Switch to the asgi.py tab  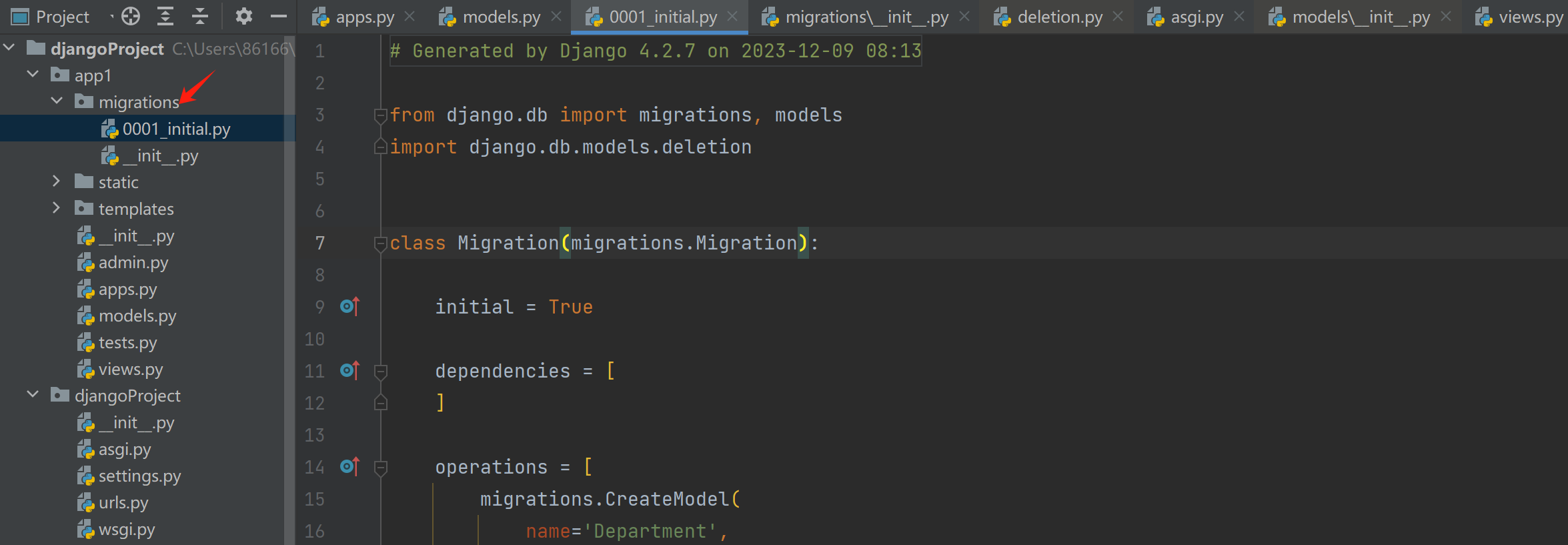coord(1197,17)
